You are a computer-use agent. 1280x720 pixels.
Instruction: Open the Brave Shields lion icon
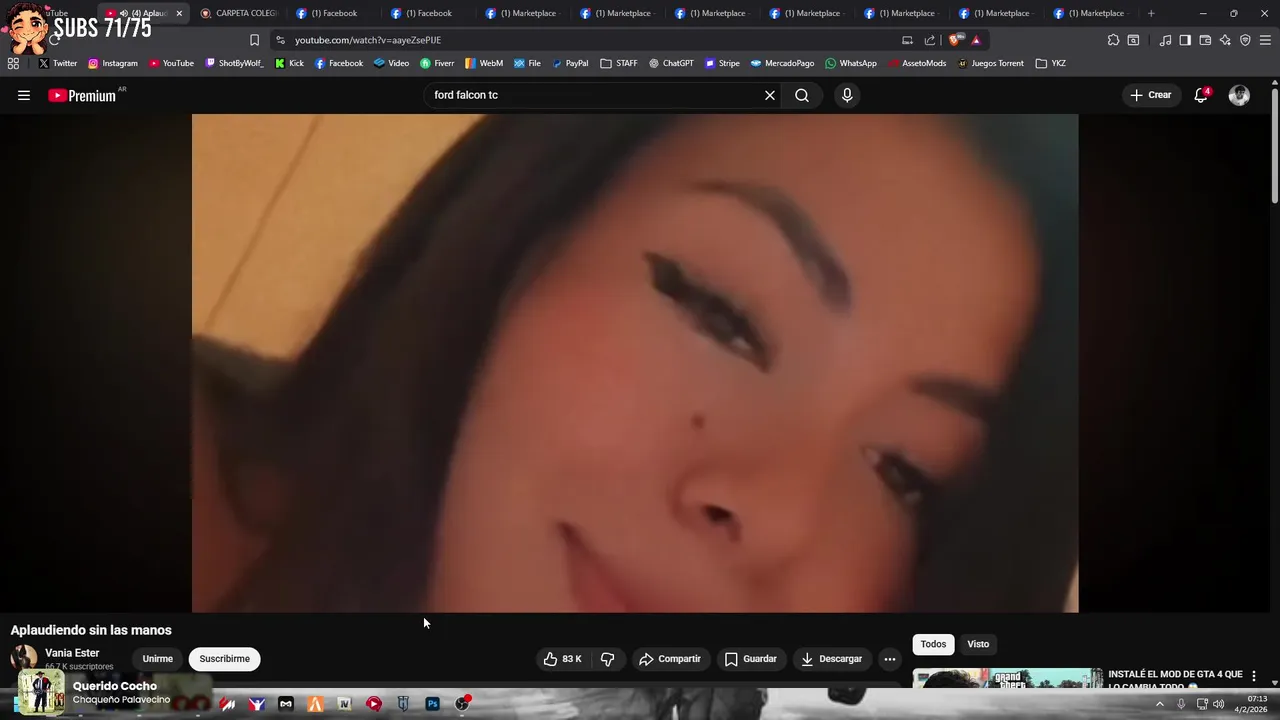click(955, 40)
